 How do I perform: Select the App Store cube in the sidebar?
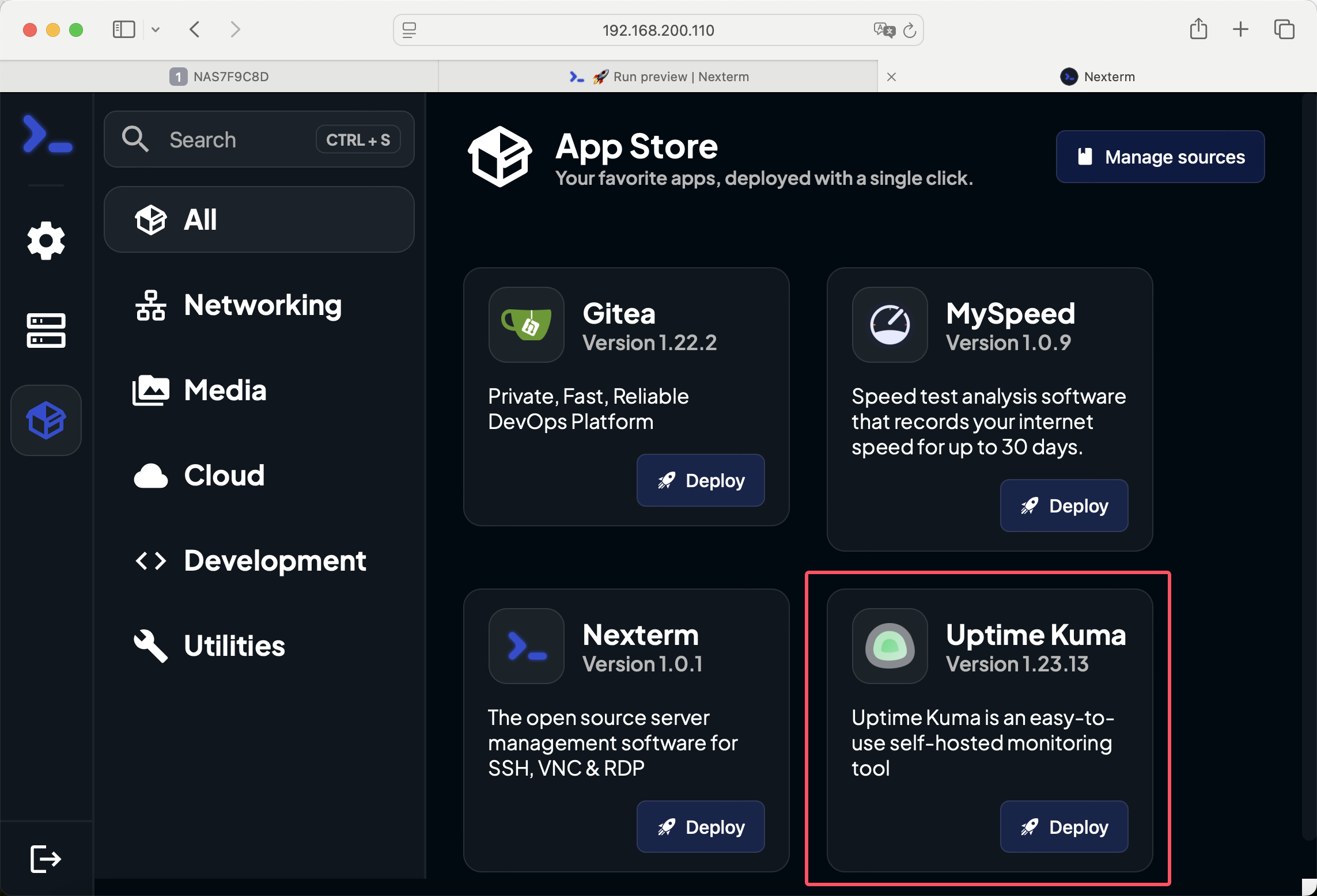pos(46,420)
